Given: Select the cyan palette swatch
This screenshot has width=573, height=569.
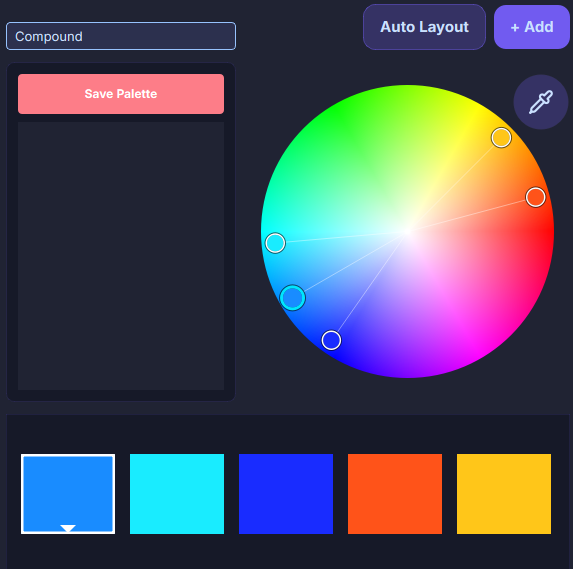Looking at the screenshot, I should [177, 494].
